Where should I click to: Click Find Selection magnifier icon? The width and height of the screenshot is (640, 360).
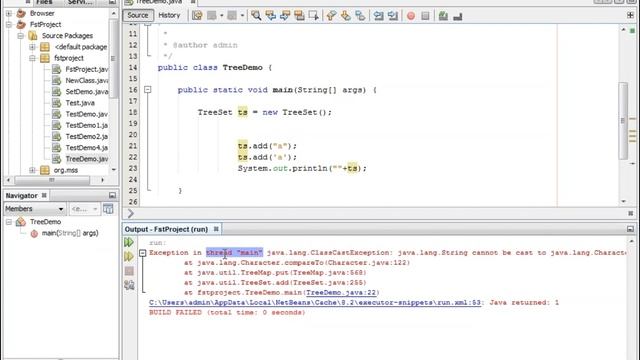[x=256, y=16]
